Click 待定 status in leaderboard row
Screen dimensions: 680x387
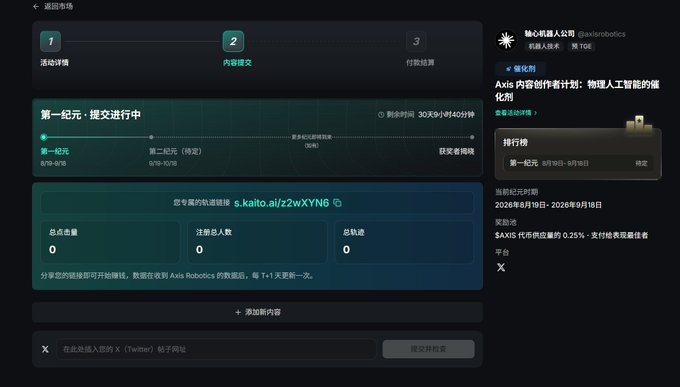pos(641,163)
